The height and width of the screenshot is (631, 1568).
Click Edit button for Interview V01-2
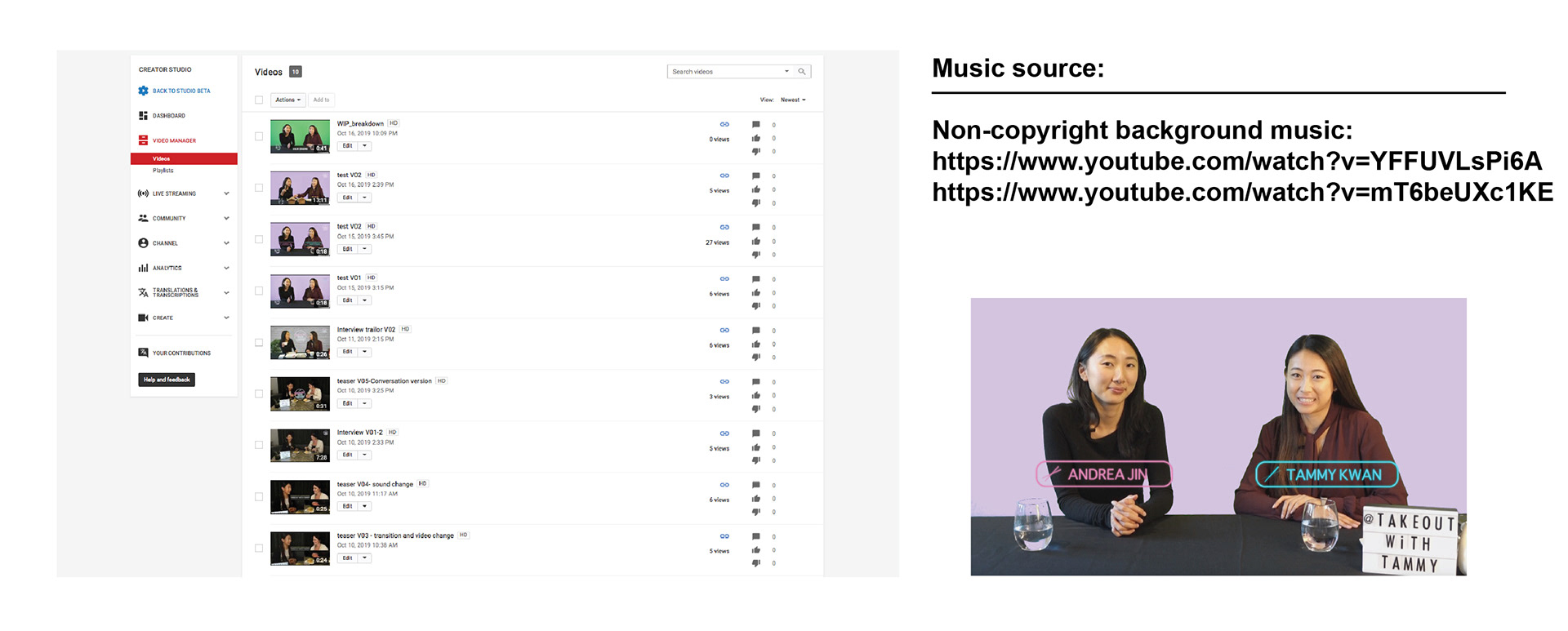click(x=348, y=455)
